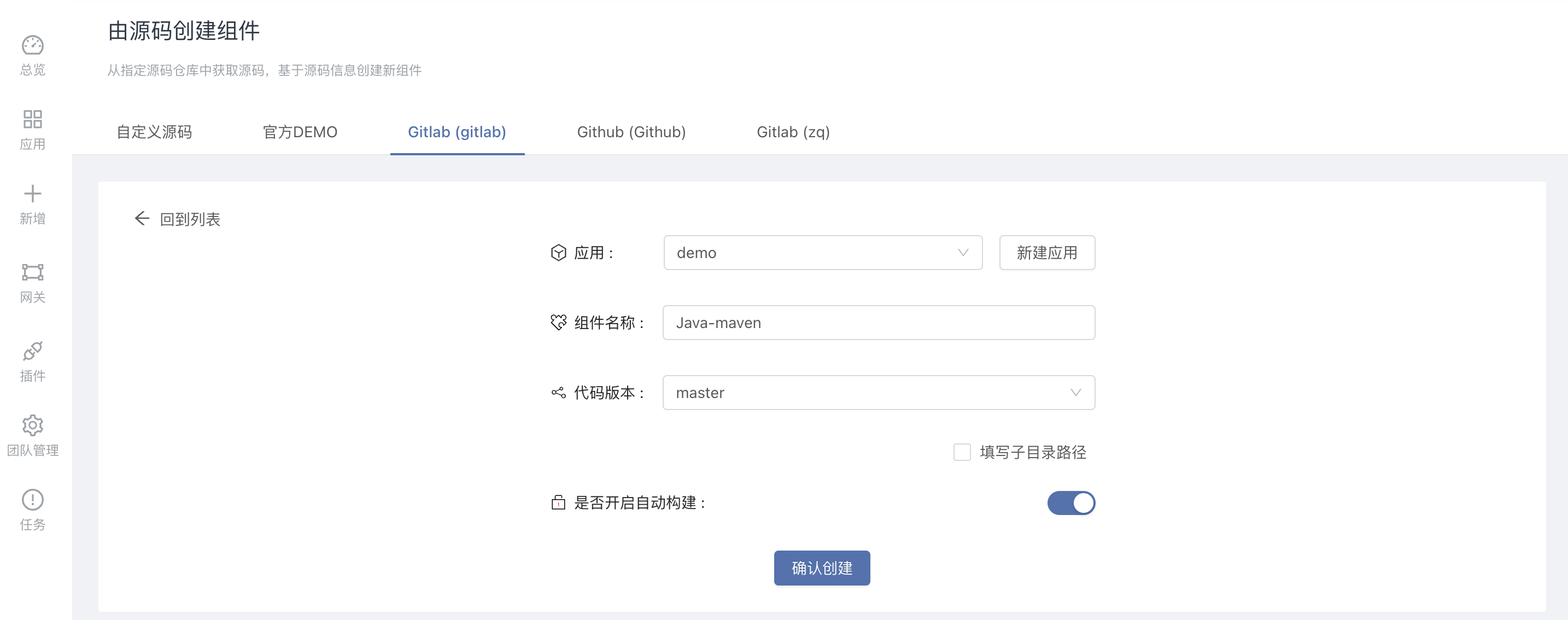
Task: Select the 自定义源码 tab
Action: (154, 132)
